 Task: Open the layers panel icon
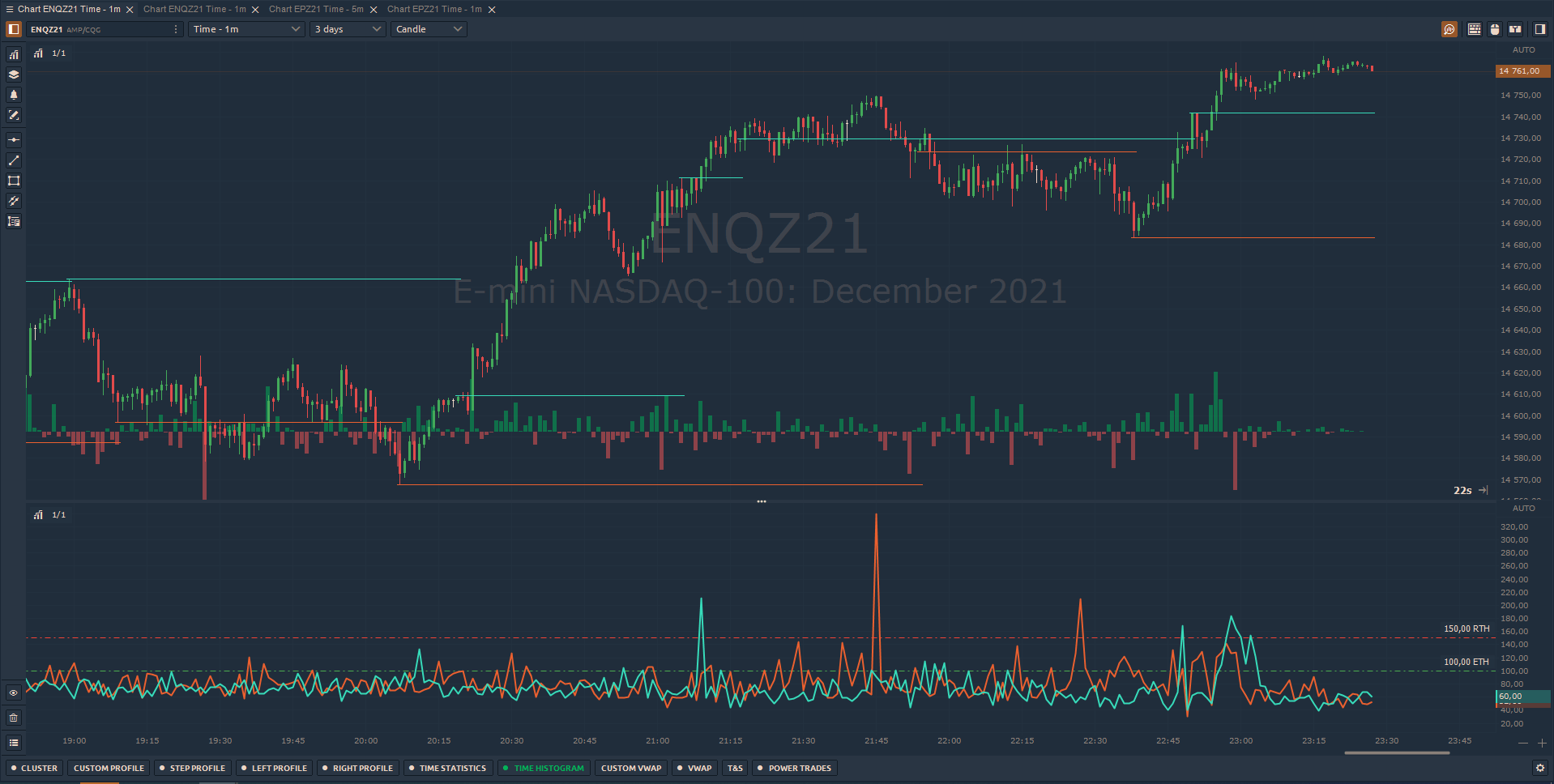click(x=13, y=74)
